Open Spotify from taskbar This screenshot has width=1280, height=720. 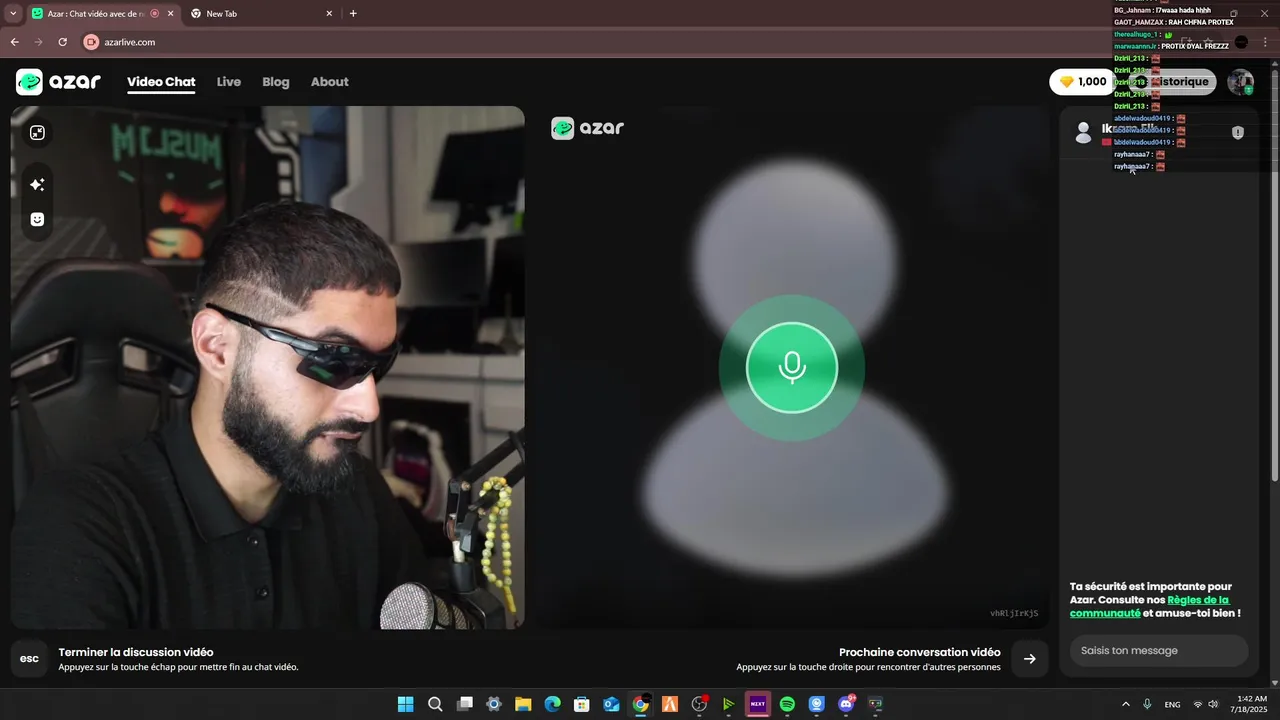pos(787,704)
